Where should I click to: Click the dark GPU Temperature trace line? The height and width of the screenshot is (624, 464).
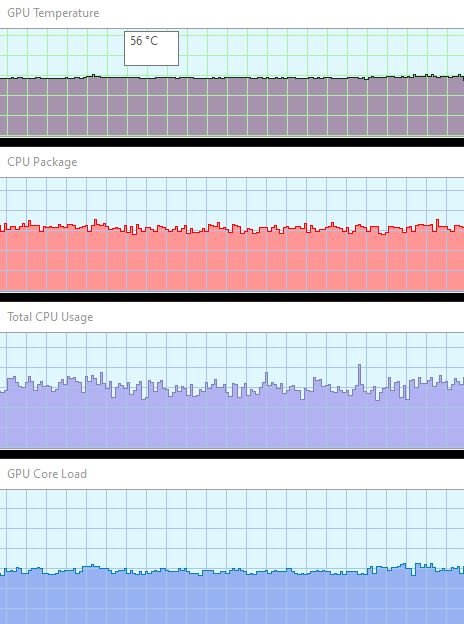click(x=232, y=78)
